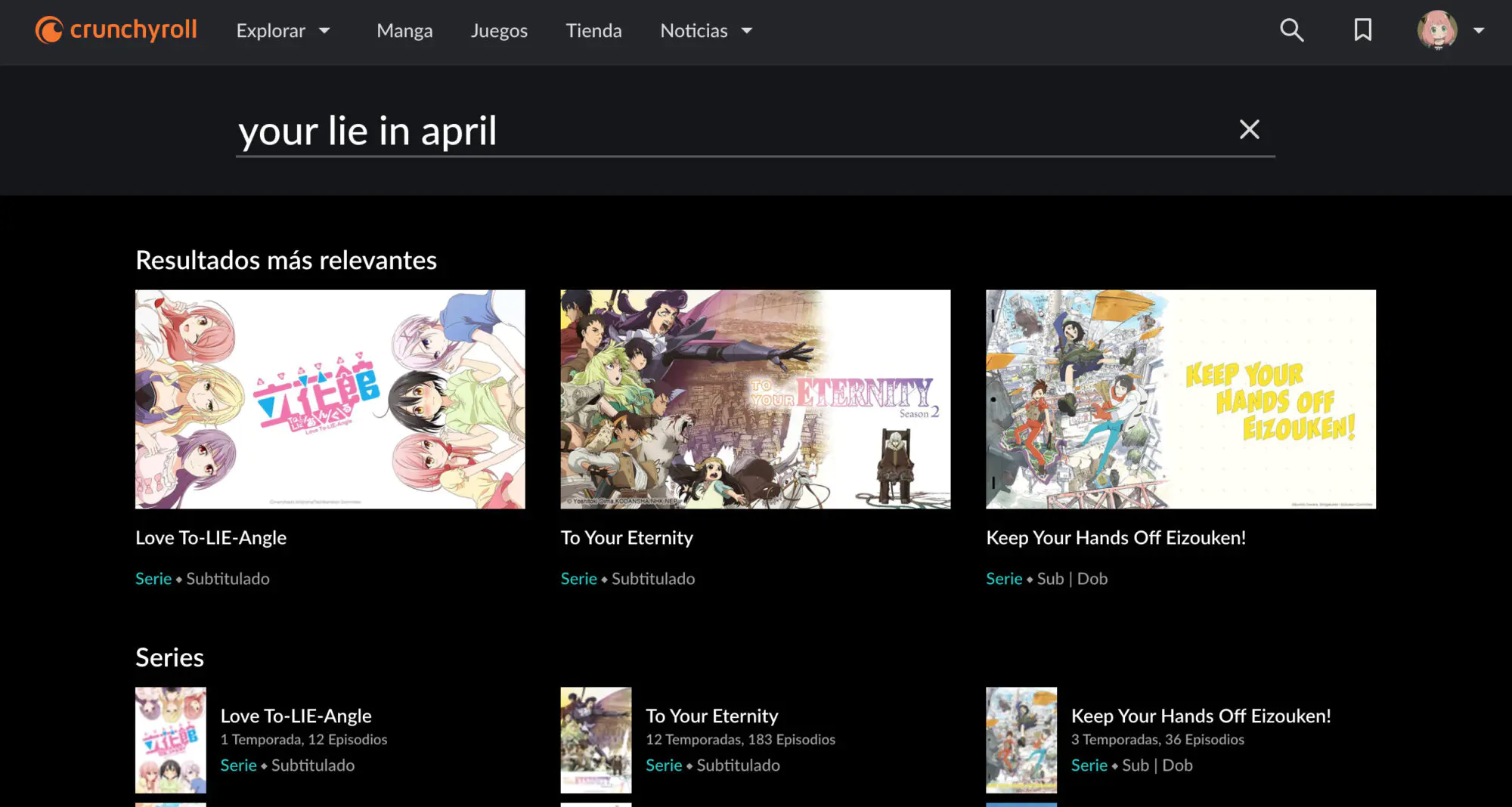Select small Eizouken poster in Series list

point(1021,740)
